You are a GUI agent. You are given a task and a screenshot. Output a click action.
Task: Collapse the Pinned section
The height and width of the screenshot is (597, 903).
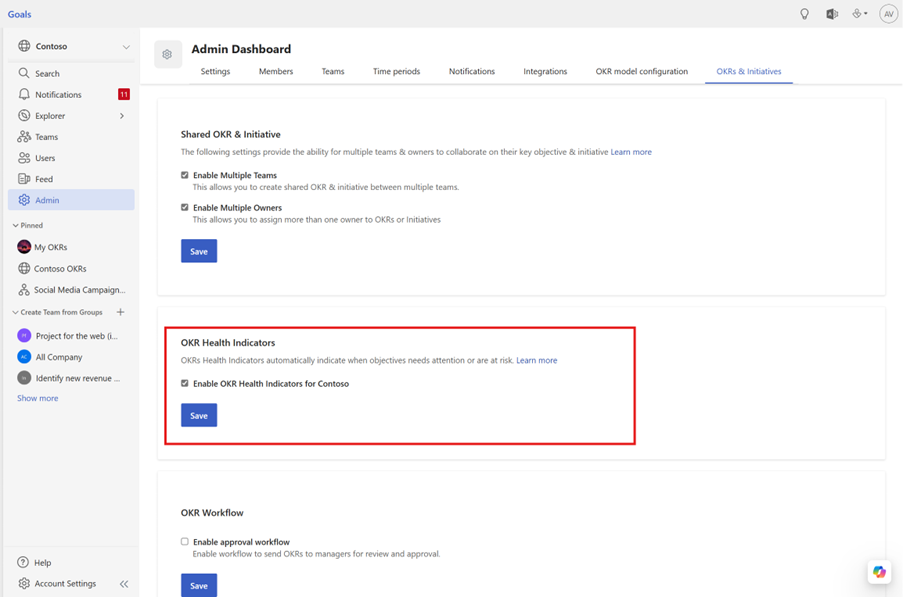click(16, 226)
